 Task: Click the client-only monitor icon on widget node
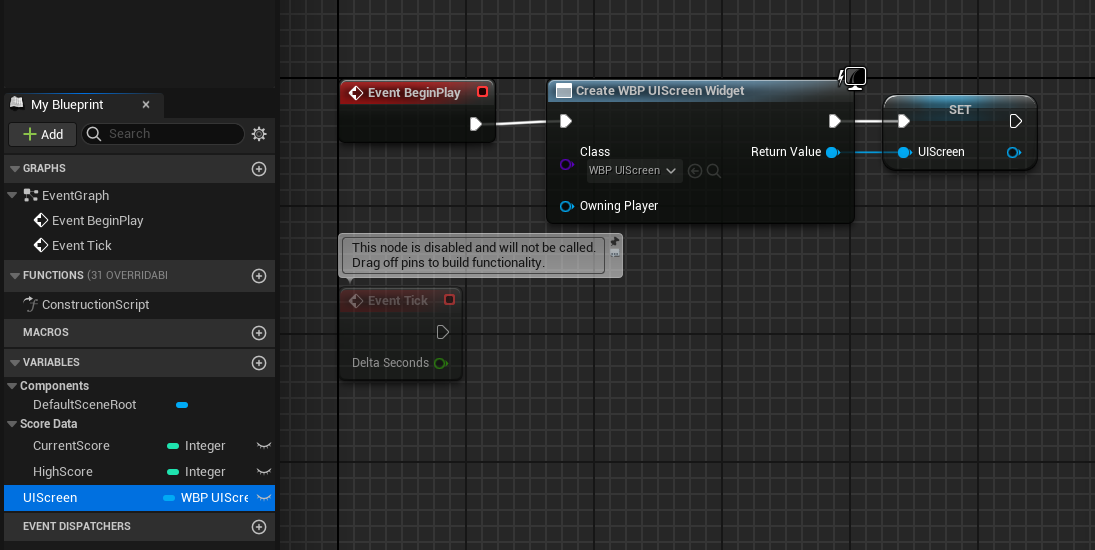(x=855, y=77)
